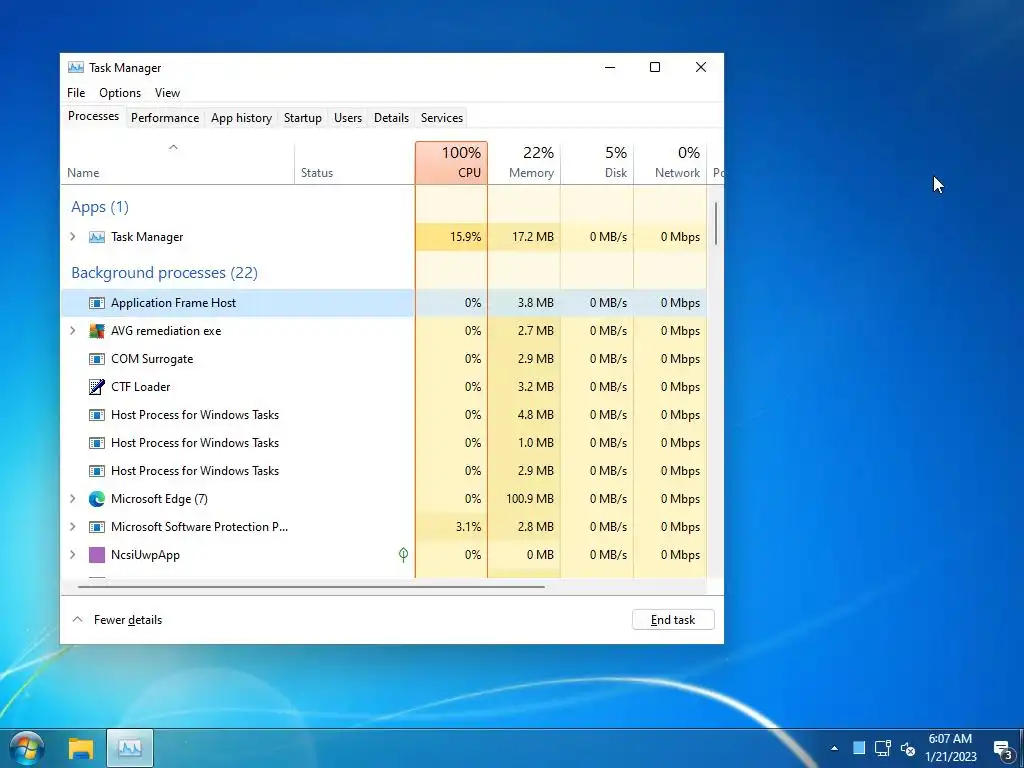Image resolution: width=1024 pixels, height=768 pixels.
Task: Select the Apps (1) group heading
Action: click(100, 207)
